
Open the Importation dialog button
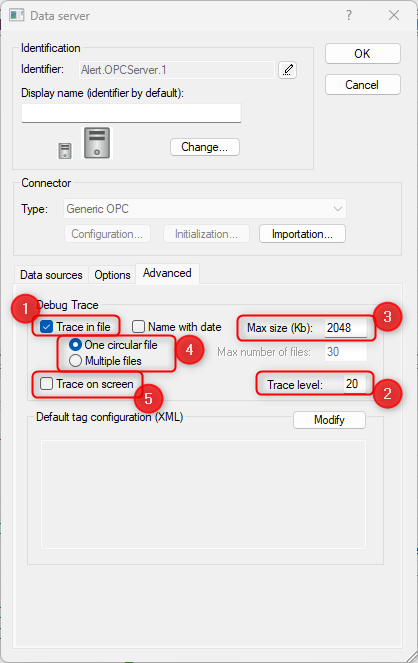[x=302, y=234]
